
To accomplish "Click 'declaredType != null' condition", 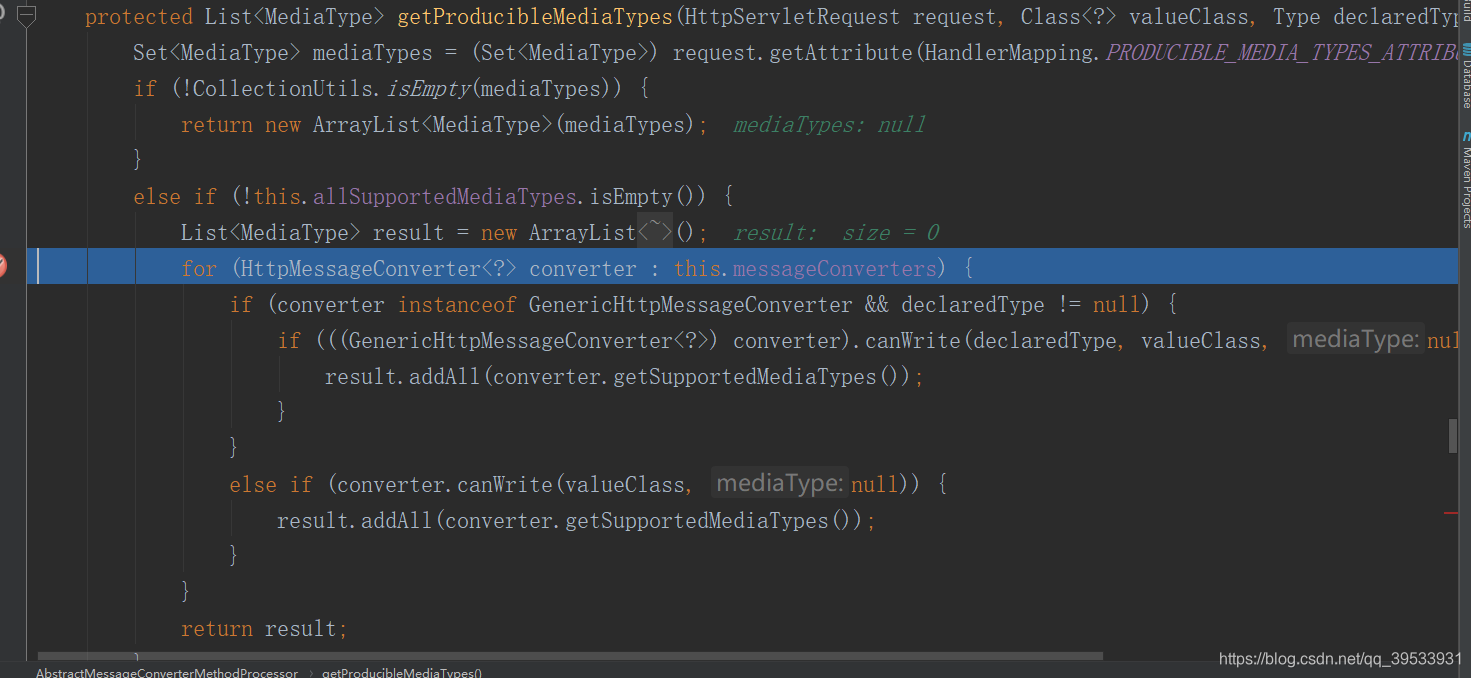I will 1019,304.
